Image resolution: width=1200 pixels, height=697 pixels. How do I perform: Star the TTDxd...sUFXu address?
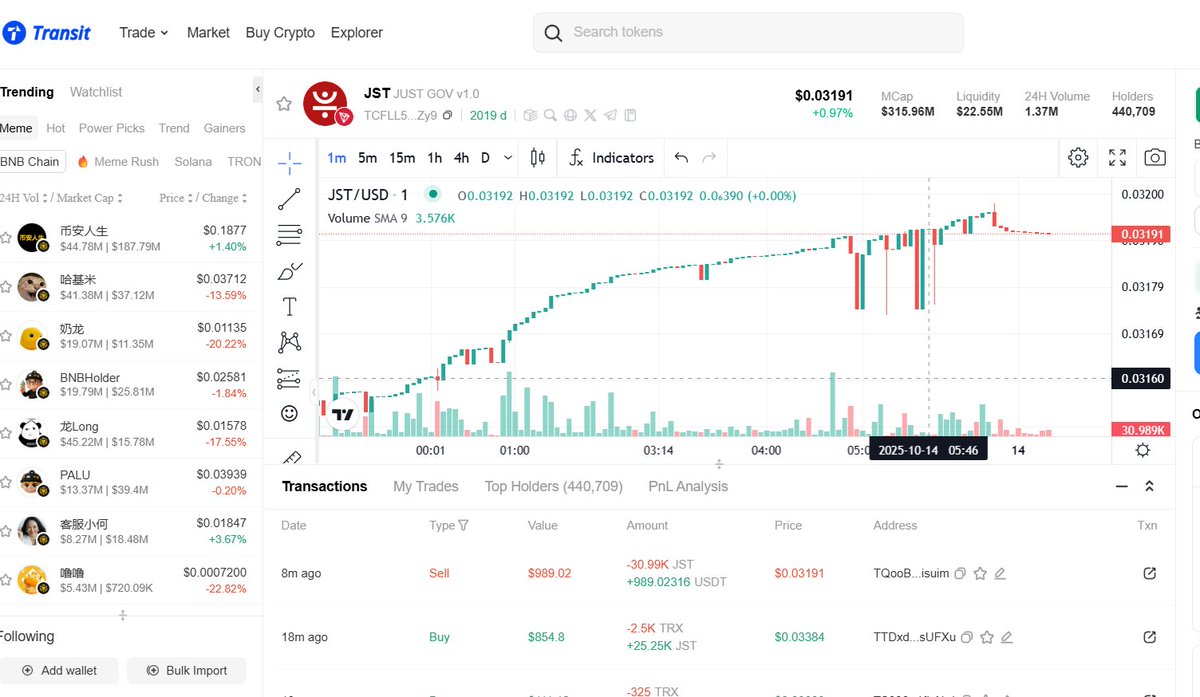[x=987, y=637]
